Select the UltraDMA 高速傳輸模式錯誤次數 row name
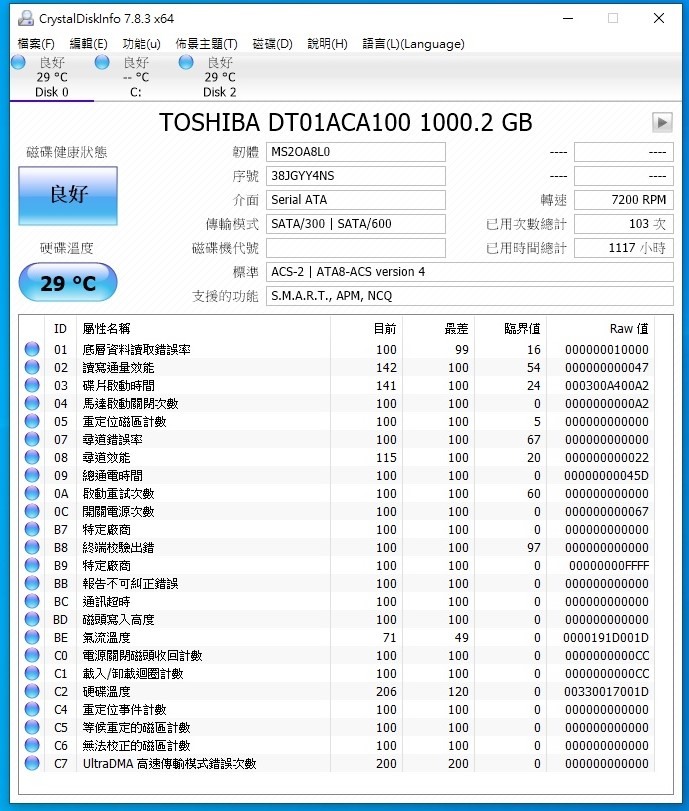 170,763
